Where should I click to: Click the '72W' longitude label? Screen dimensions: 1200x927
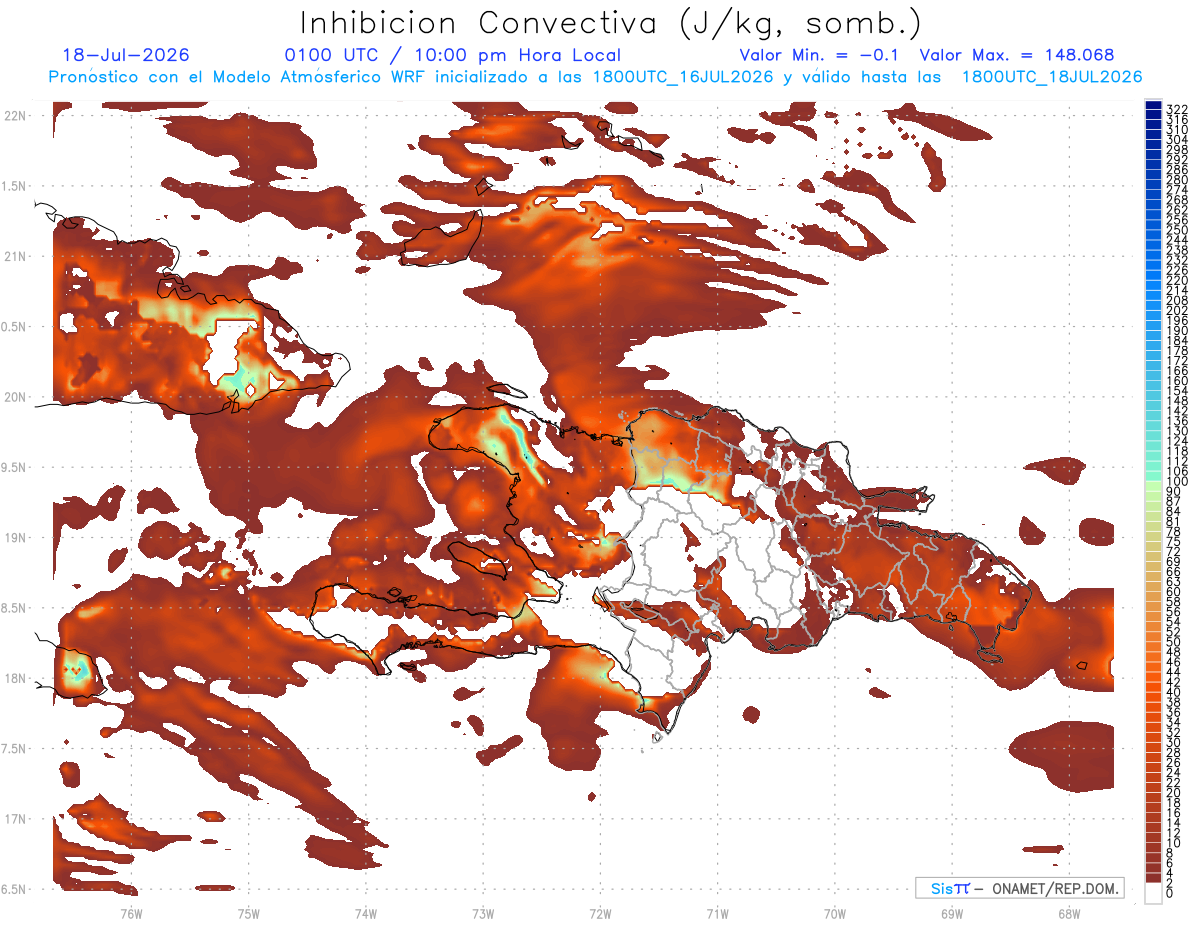(601, 913)
